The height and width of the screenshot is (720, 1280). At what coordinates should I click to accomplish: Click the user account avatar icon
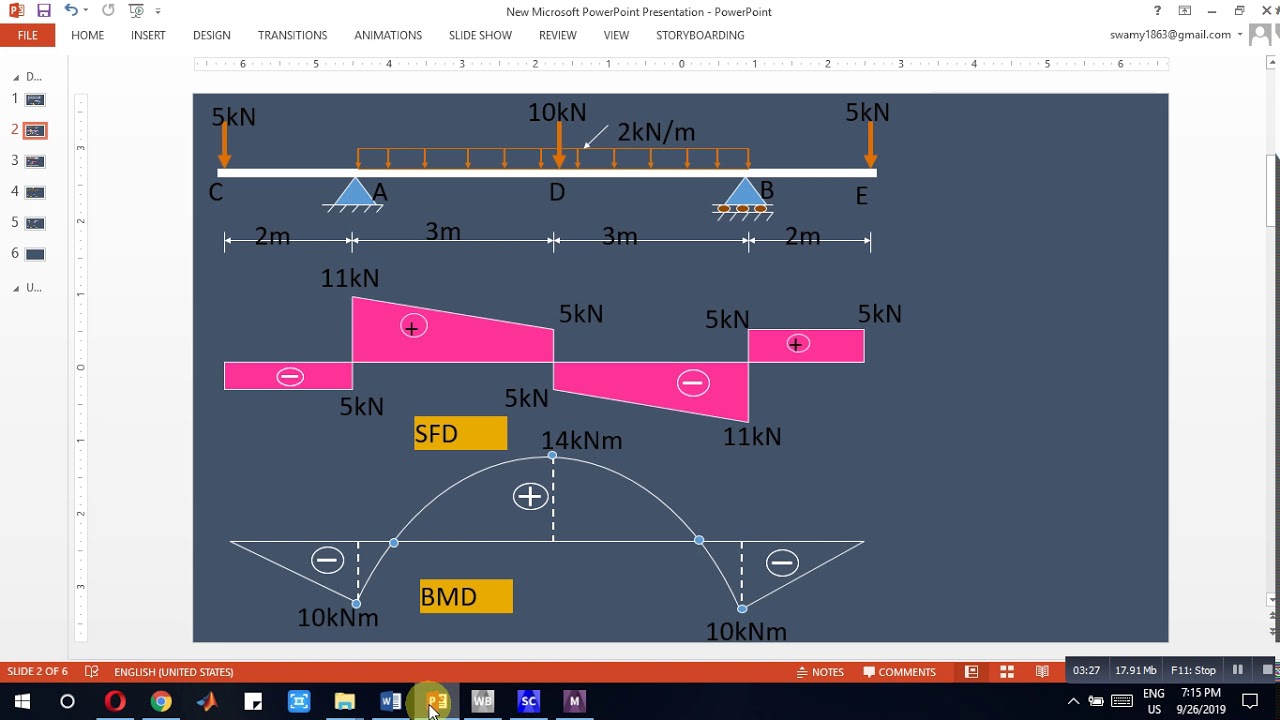pyautogui.click(x=1262, y=34)
